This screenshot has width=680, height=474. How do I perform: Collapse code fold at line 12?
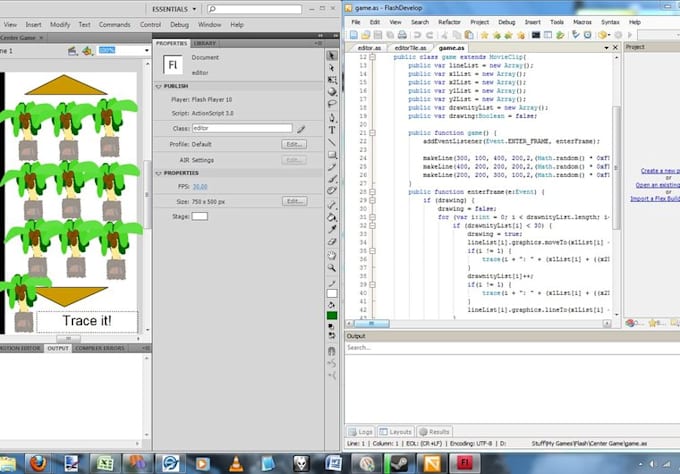click(373, 57)
